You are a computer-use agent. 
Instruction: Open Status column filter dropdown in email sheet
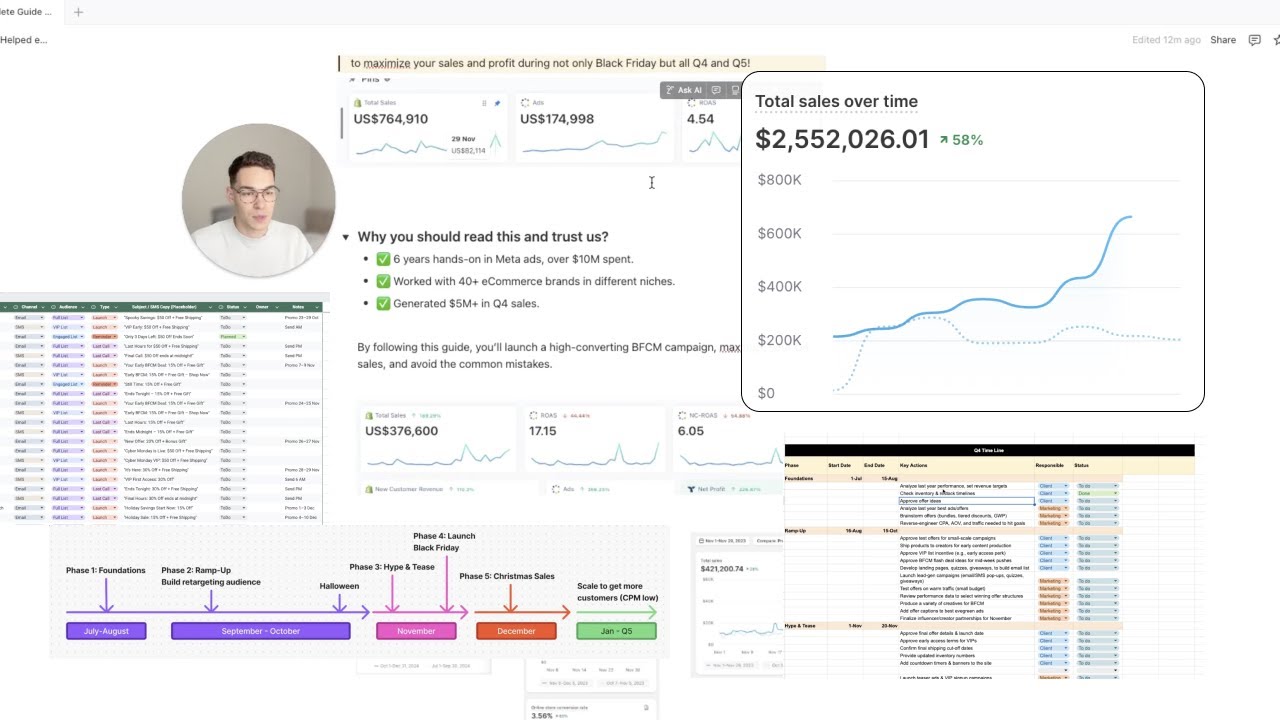(245, 307)
